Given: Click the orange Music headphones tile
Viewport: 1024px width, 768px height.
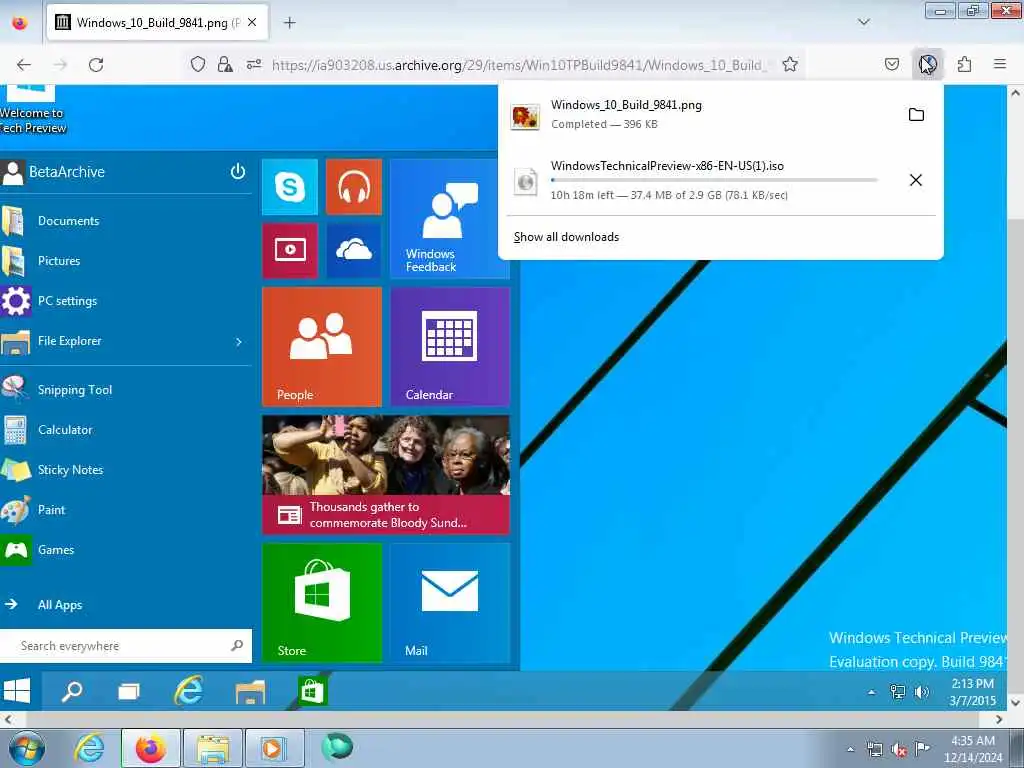Looking at the screenshot, I should coord(354,187).
